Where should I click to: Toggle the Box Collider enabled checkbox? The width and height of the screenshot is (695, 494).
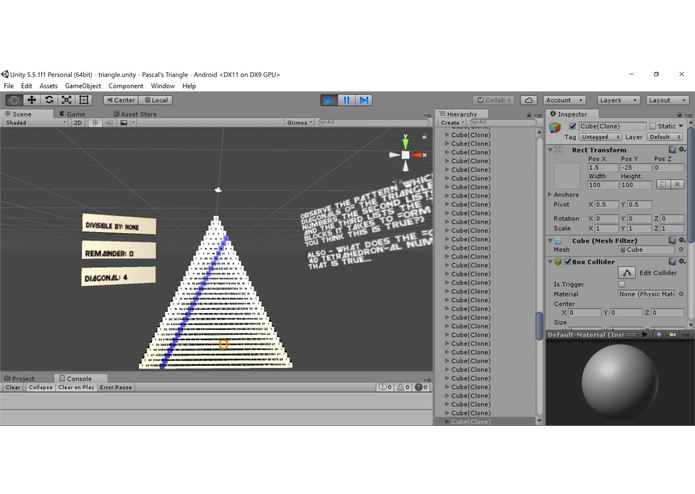coord(567,262)
